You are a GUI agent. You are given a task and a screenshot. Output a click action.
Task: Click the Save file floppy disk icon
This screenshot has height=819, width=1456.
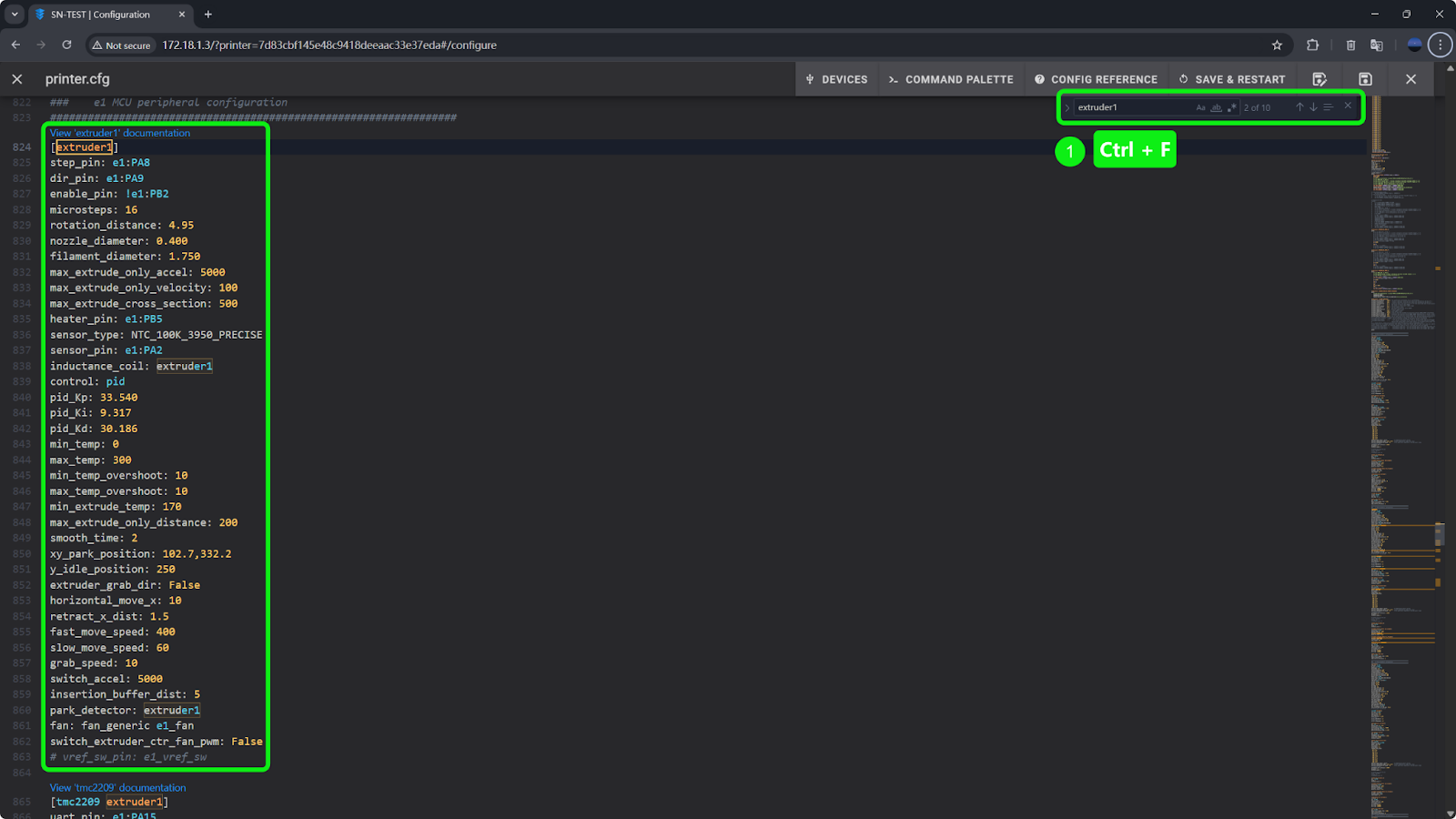[1365, 79]
